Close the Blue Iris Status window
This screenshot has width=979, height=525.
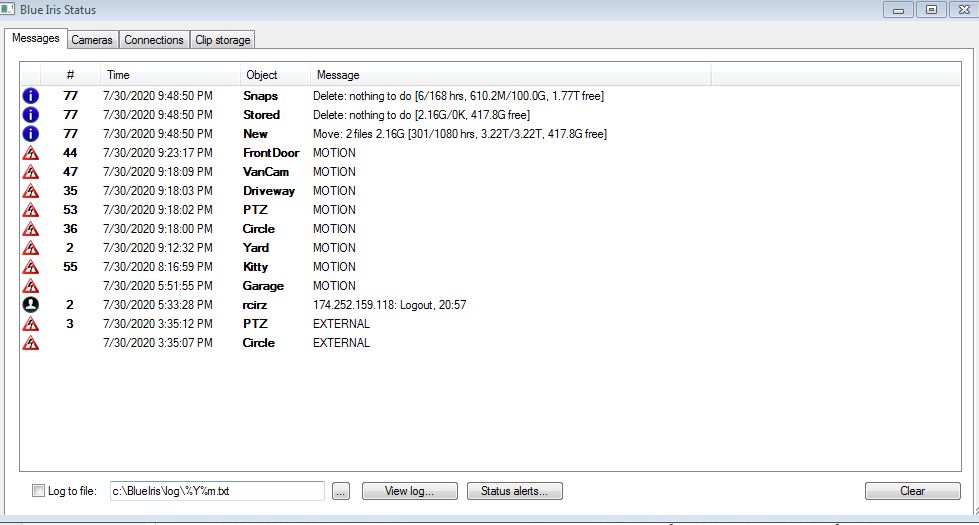(964, 10)
